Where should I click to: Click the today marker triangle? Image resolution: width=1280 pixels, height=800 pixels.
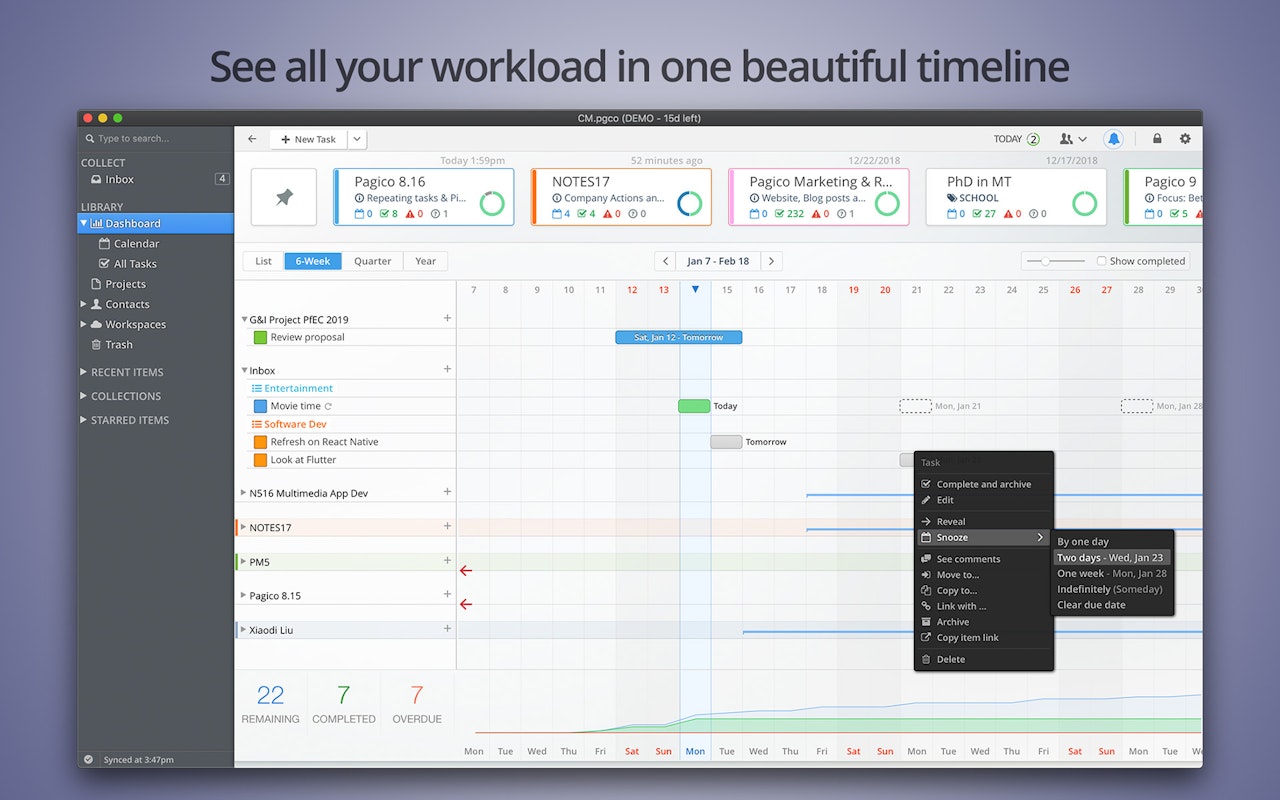(695, 289)
